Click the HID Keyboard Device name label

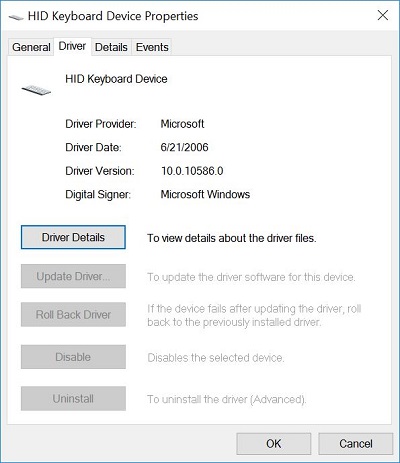[116, 79]
